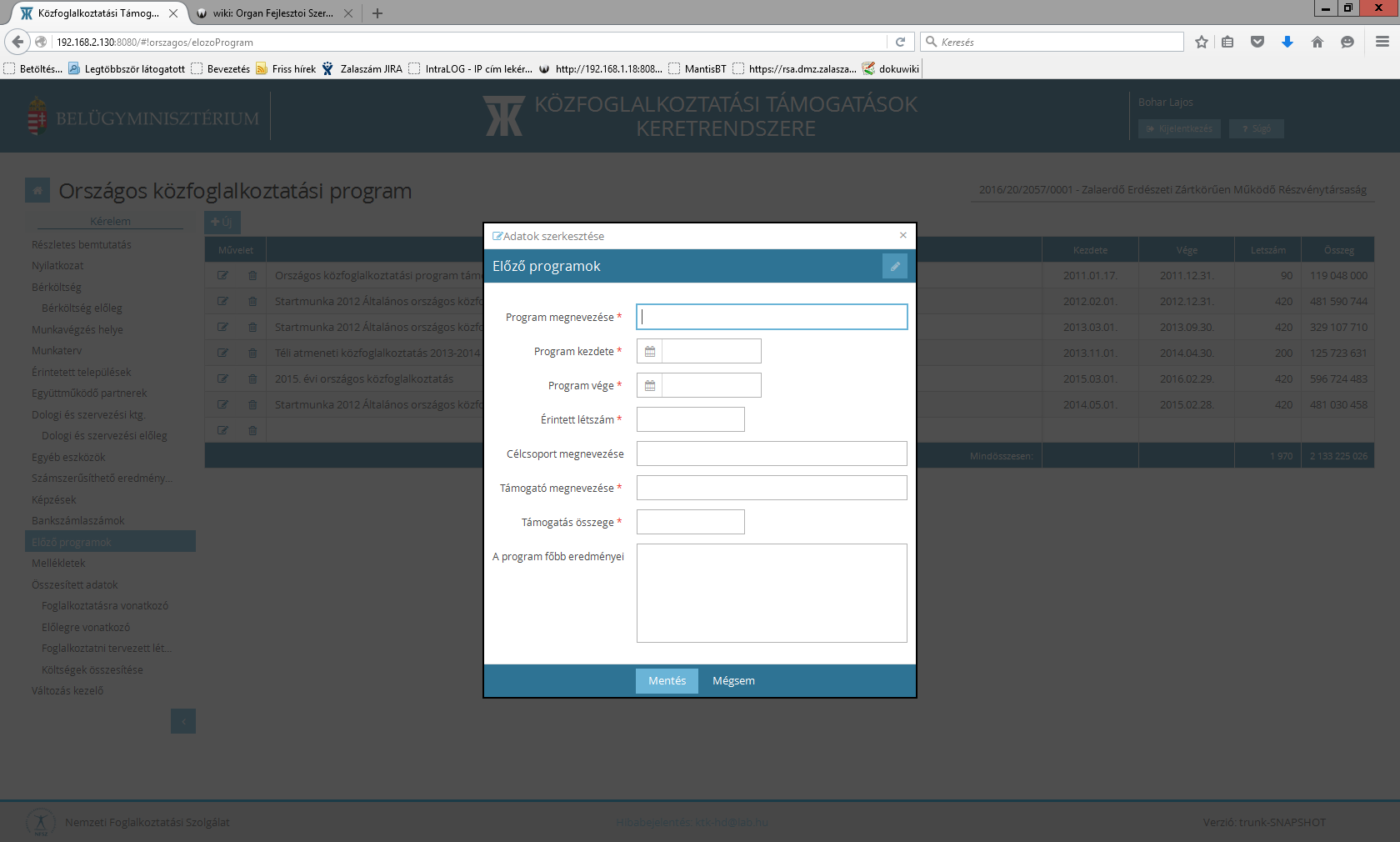Select Munkaterv in sidebar
Image resolution: width=1400 pixels, height=842 pixels.
click(x=57, y=350)
